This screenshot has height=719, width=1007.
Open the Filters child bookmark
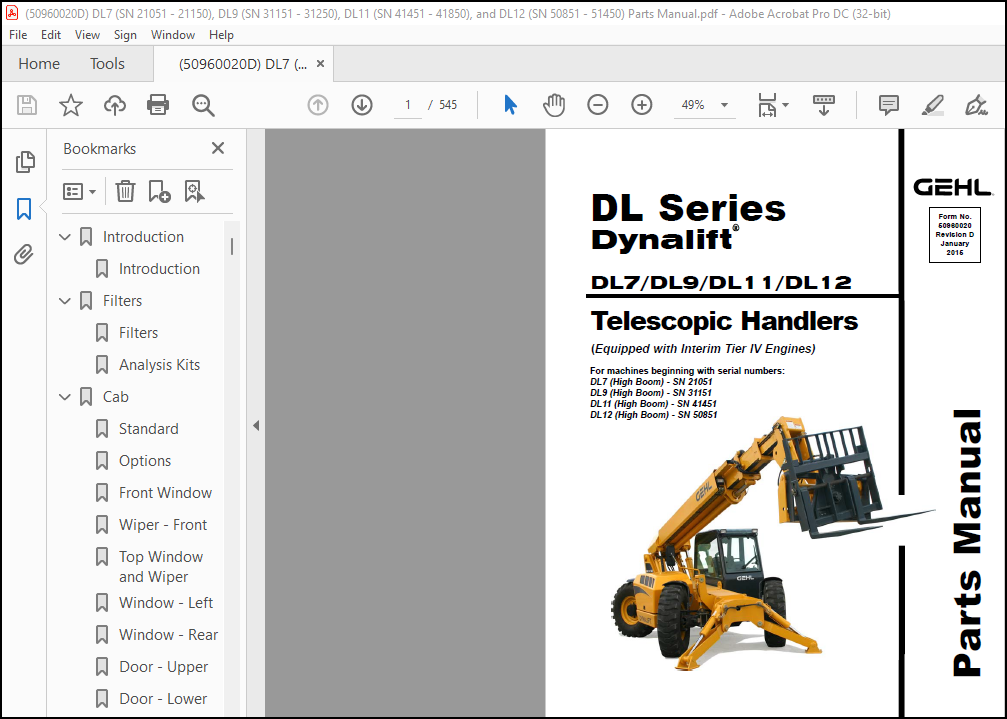click(138, 333)
